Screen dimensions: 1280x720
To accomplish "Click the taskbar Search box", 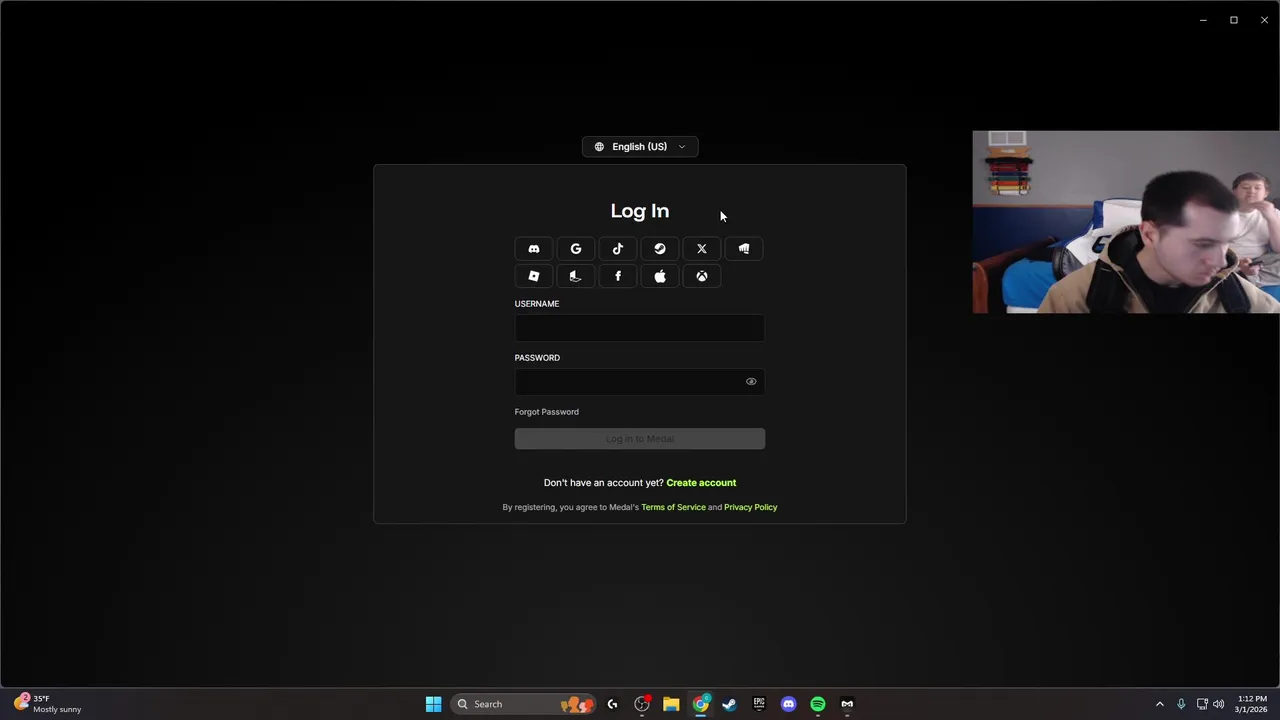I will coord(522,704).
